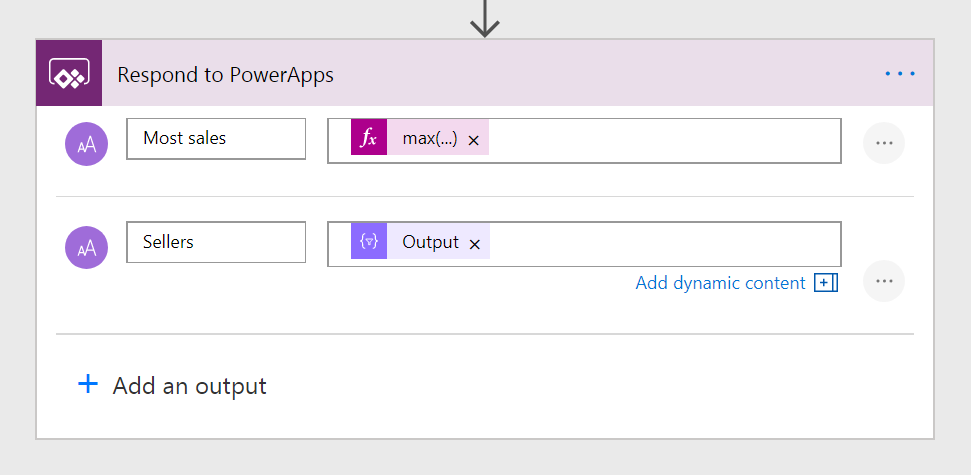The image size is (971, 475).
Task: Click the Add dynamic content link
Action: 720,283
